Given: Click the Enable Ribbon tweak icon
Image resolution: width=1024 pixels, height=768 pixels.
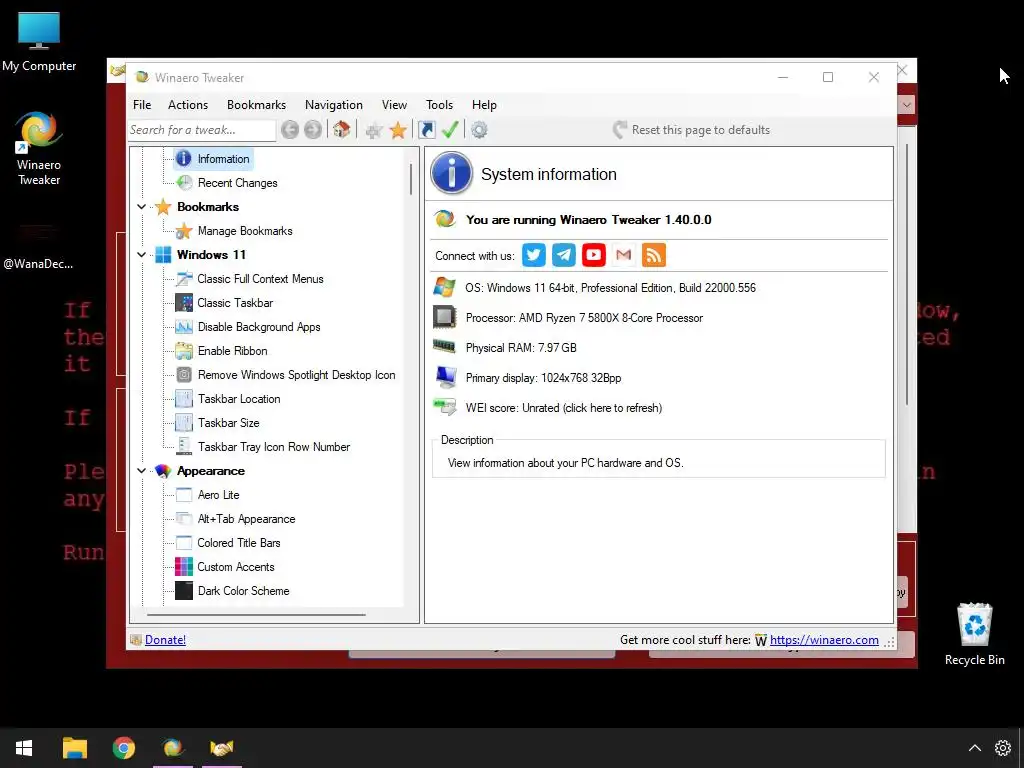Looking at the screenshot, I should pos(184,351).
